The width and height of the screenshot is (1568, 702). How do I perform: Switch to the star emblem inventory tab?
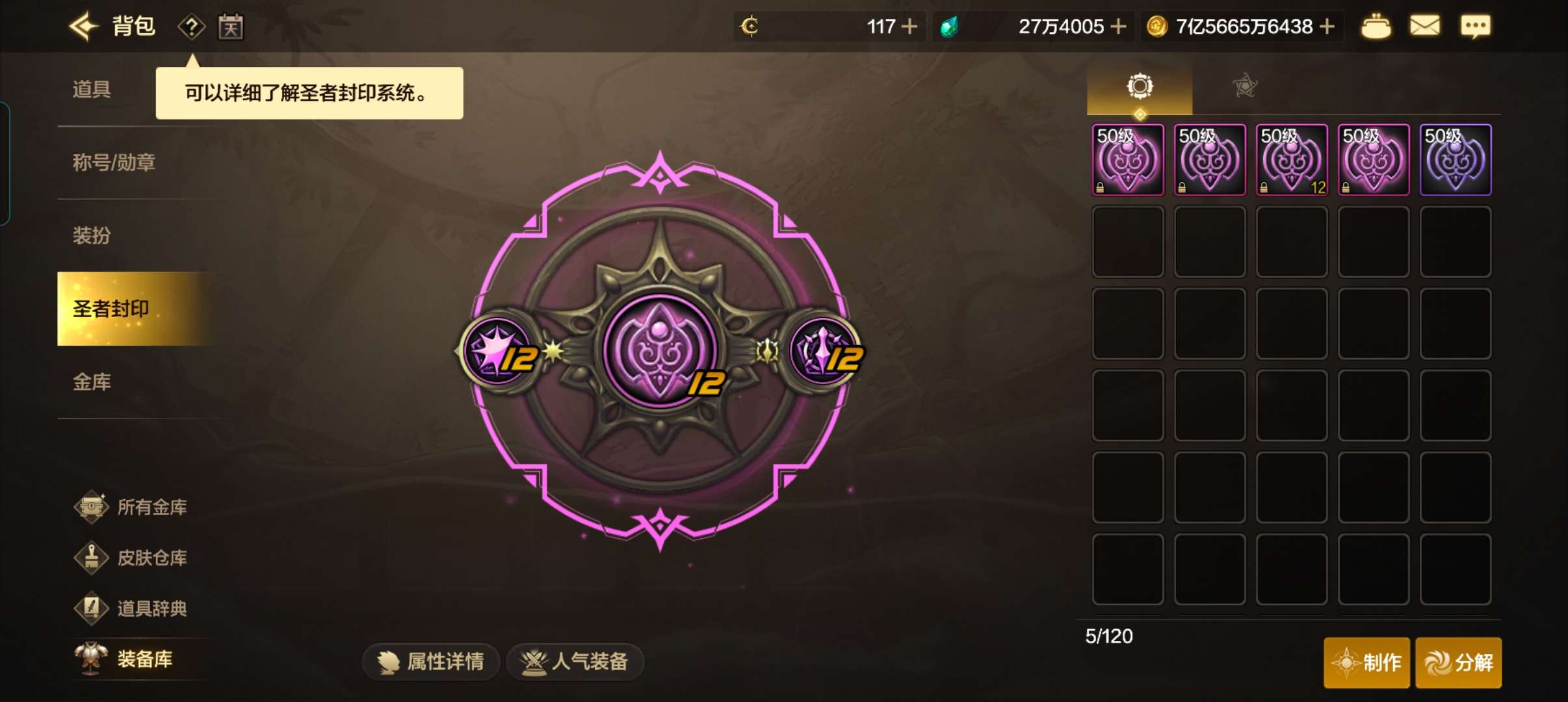[x=1244, y=86]
